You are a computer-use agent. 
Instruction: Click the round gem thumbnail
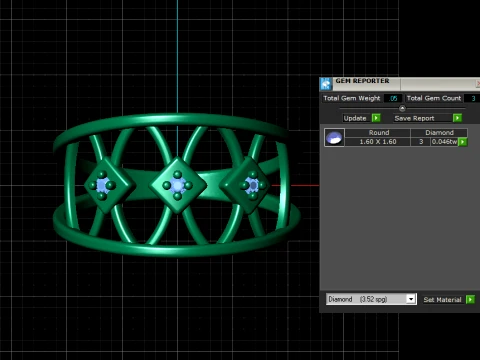tap(334, 137)
